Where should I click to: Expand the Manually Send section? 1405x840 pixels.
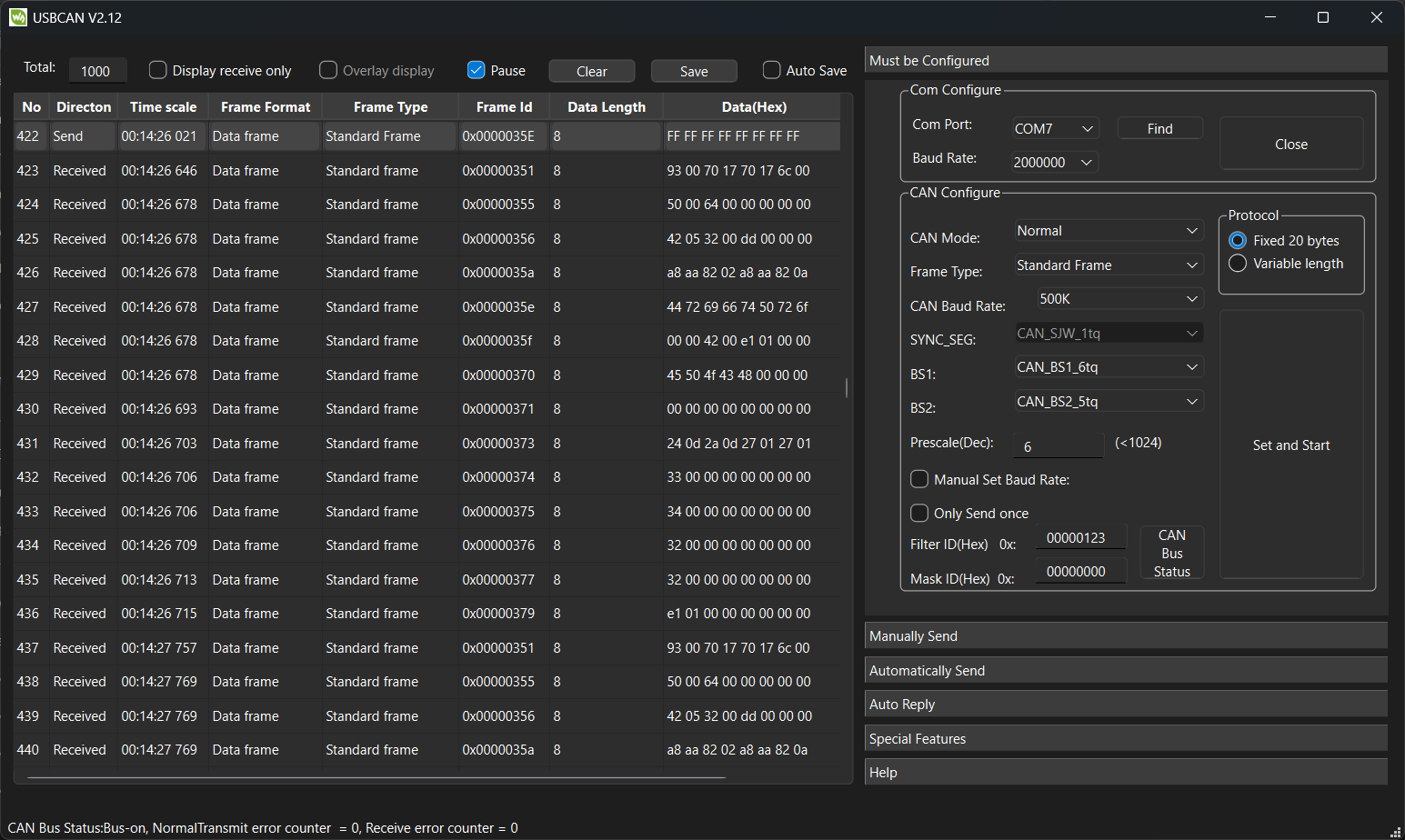pos(1125,636)
